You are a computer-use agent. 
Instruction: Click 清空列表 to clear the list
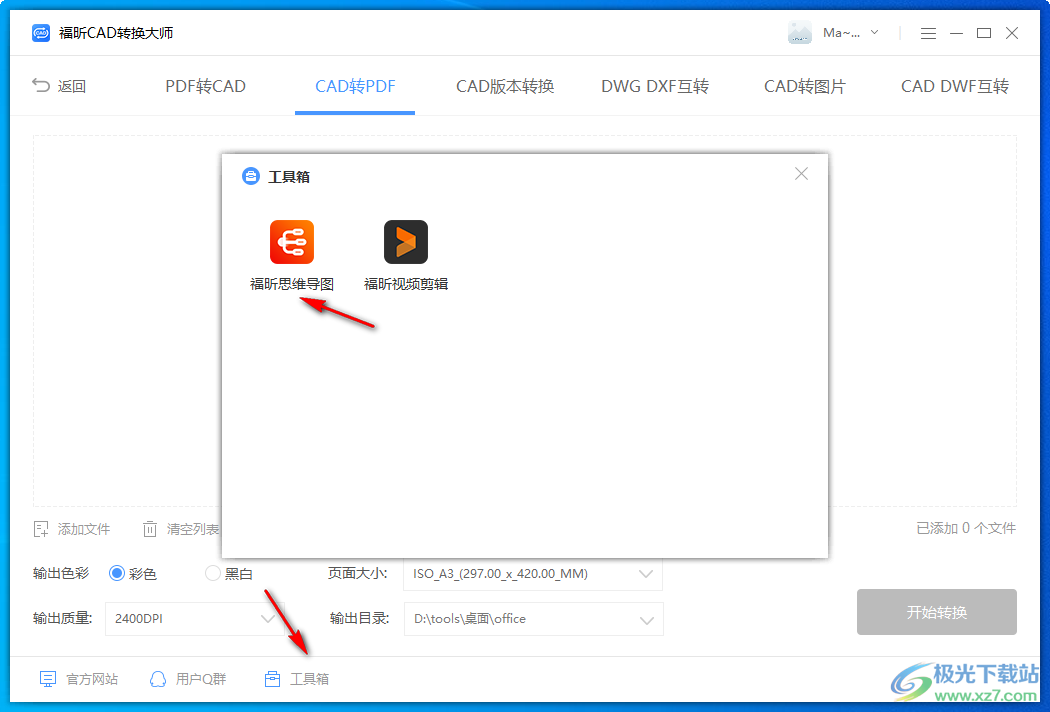tap(181, 529)
